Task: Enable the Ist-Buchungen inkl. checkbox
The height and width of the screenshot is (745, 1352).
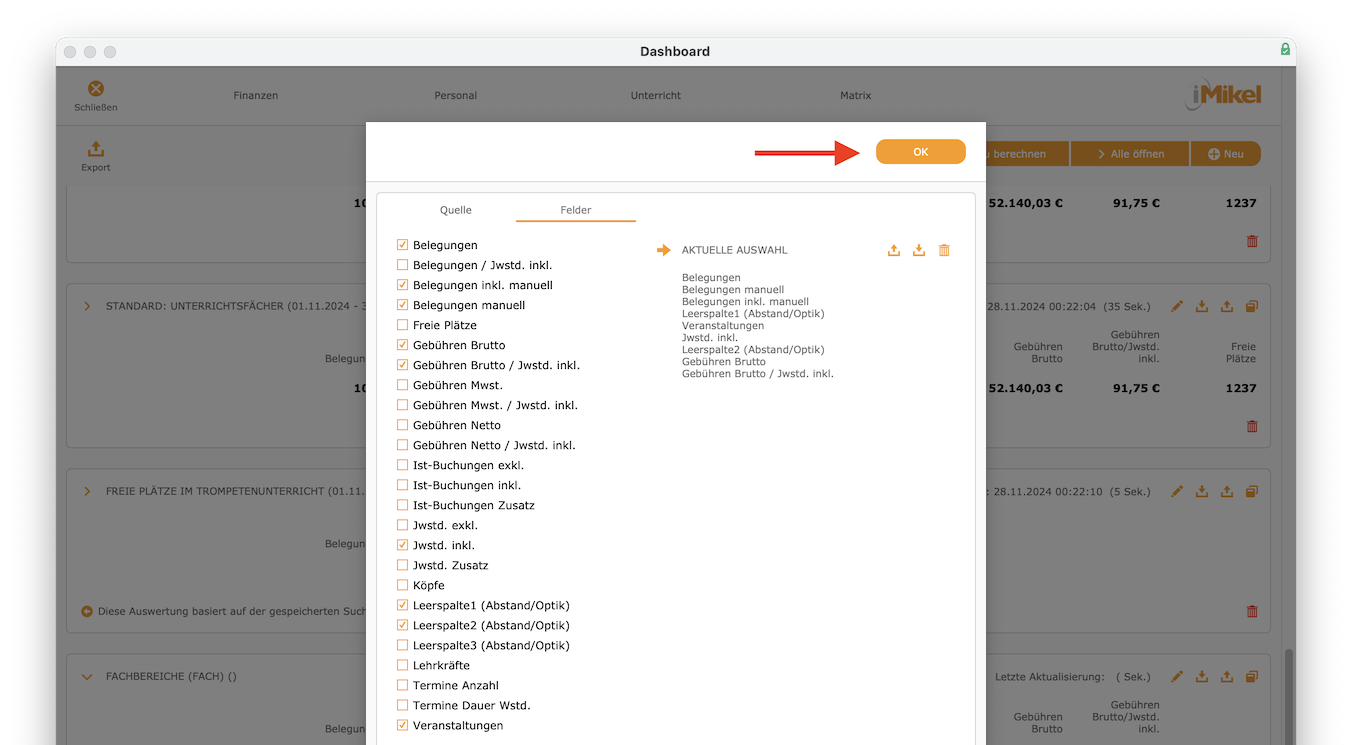Action: (402, 485)
